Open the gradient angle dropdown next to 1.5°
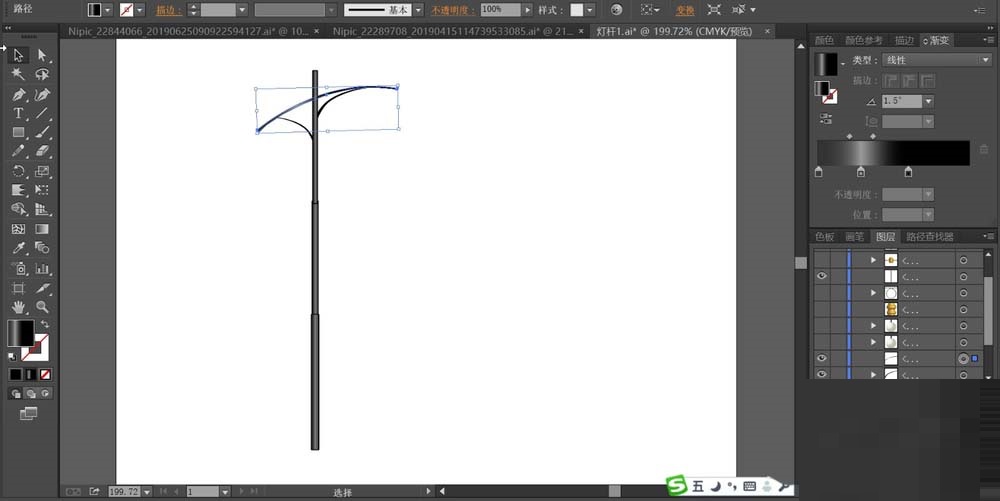The width and height of the screenshot is (1000, 501). click(929, 101)
